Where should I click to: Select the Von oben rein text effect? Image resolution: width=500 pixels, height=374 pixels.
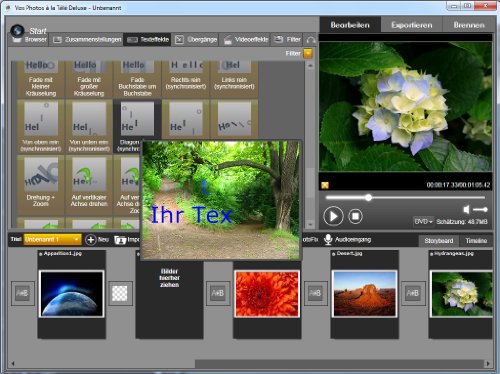[x=41, y=126]
